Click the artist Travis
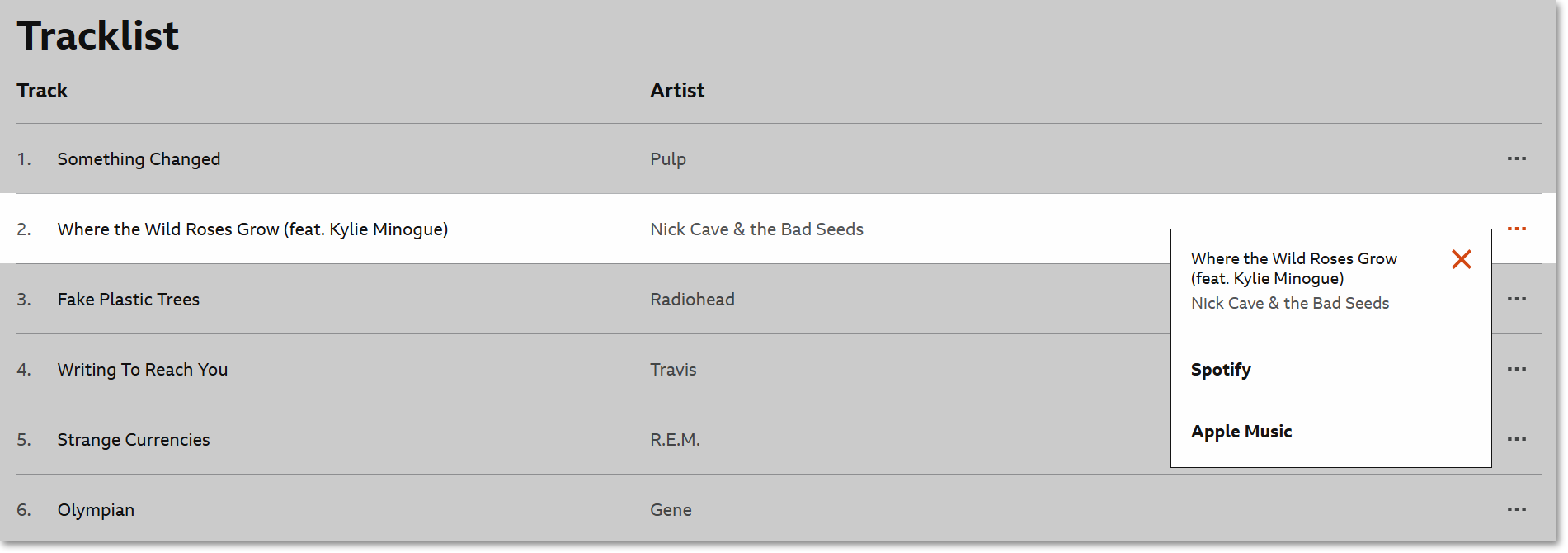This screenshot has height=553, width=1568. point(673,369)
